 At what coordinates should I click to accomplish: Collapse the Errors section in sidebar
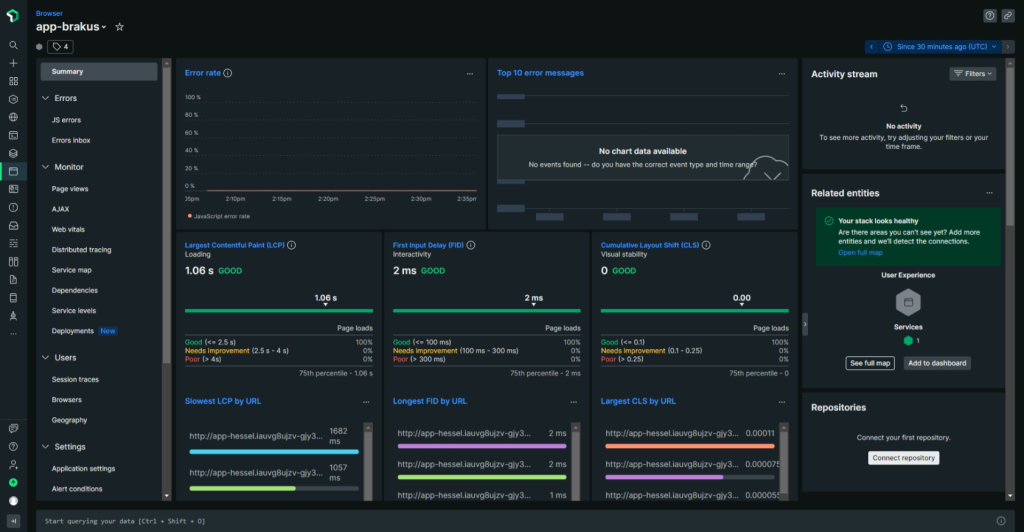[x=45, y=98]
